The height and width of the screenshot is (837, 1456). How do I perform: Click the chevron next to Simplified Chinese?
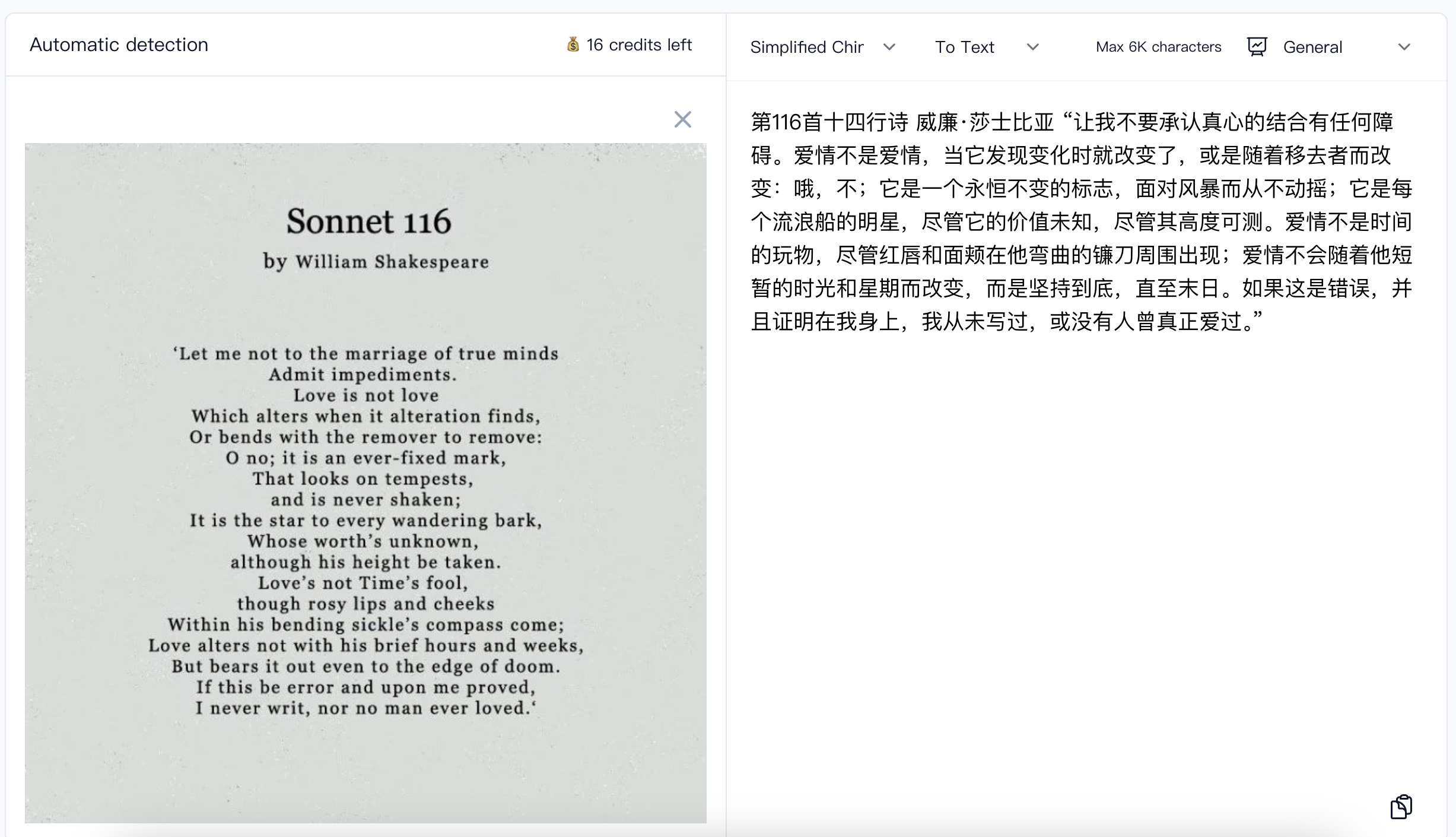[889, 47]
